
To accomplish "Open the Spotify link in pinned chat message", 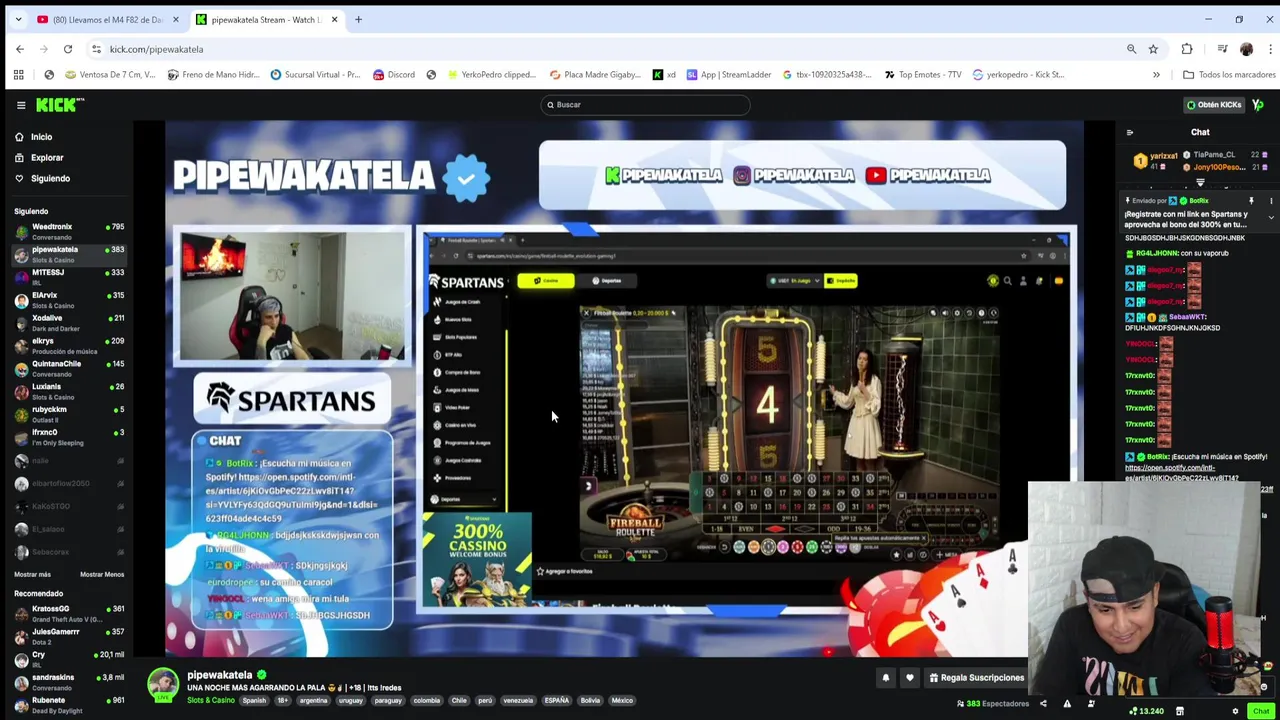I will coord(1170,472).
